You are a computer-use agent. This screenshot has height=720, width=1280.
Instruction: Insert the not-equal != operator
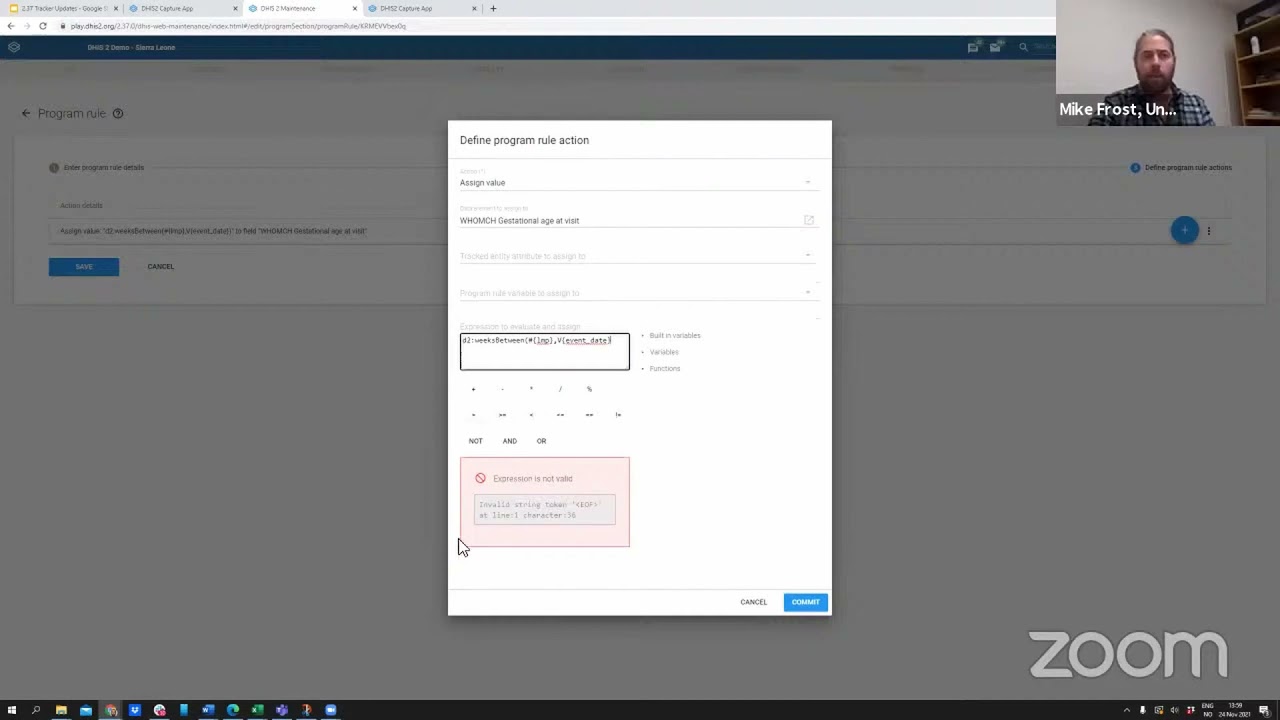(x=618, y=415)
